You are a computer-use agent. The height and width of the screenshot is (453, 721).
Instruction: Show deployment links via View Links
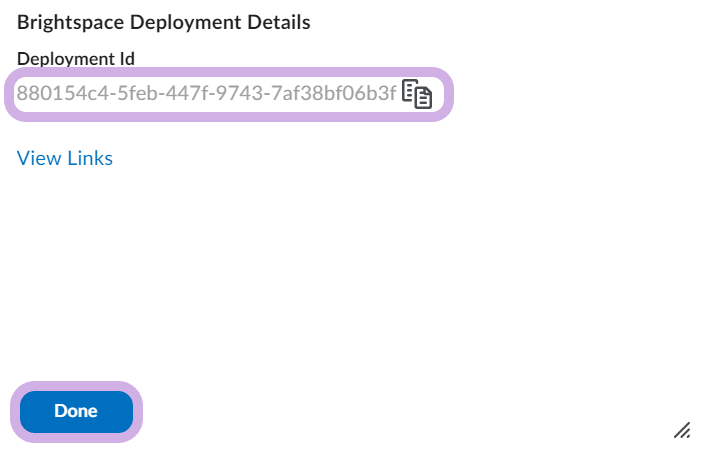coord(65,158)
